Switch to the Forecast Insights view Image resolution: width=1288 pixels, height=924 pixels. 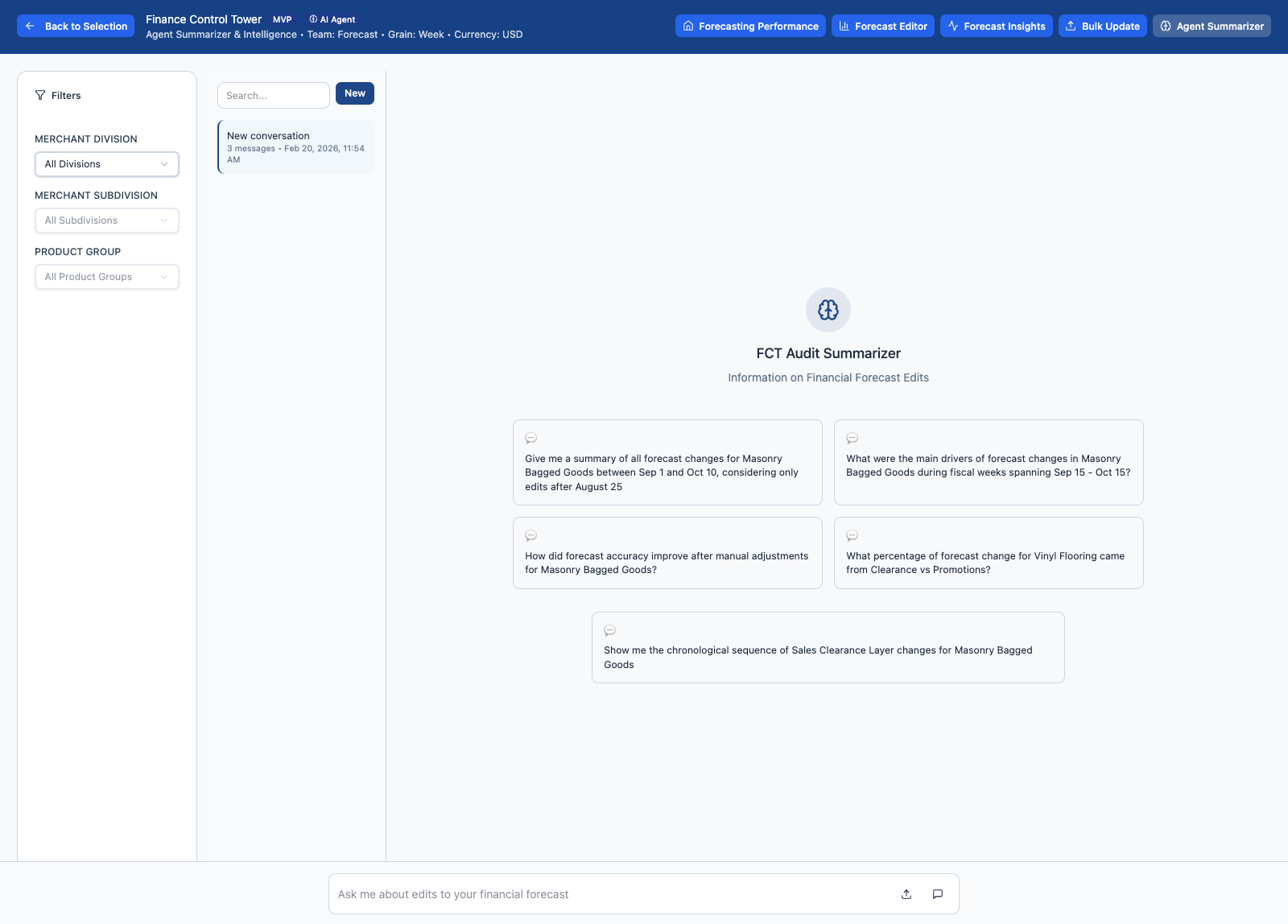(997, 26)
